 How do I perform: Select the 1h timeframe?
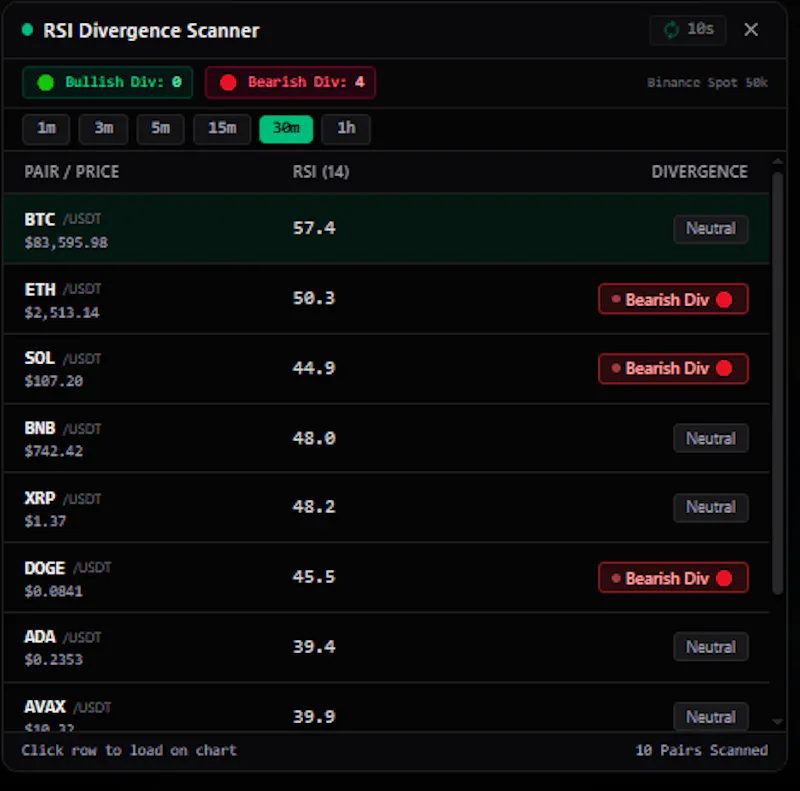click(346, 129)
